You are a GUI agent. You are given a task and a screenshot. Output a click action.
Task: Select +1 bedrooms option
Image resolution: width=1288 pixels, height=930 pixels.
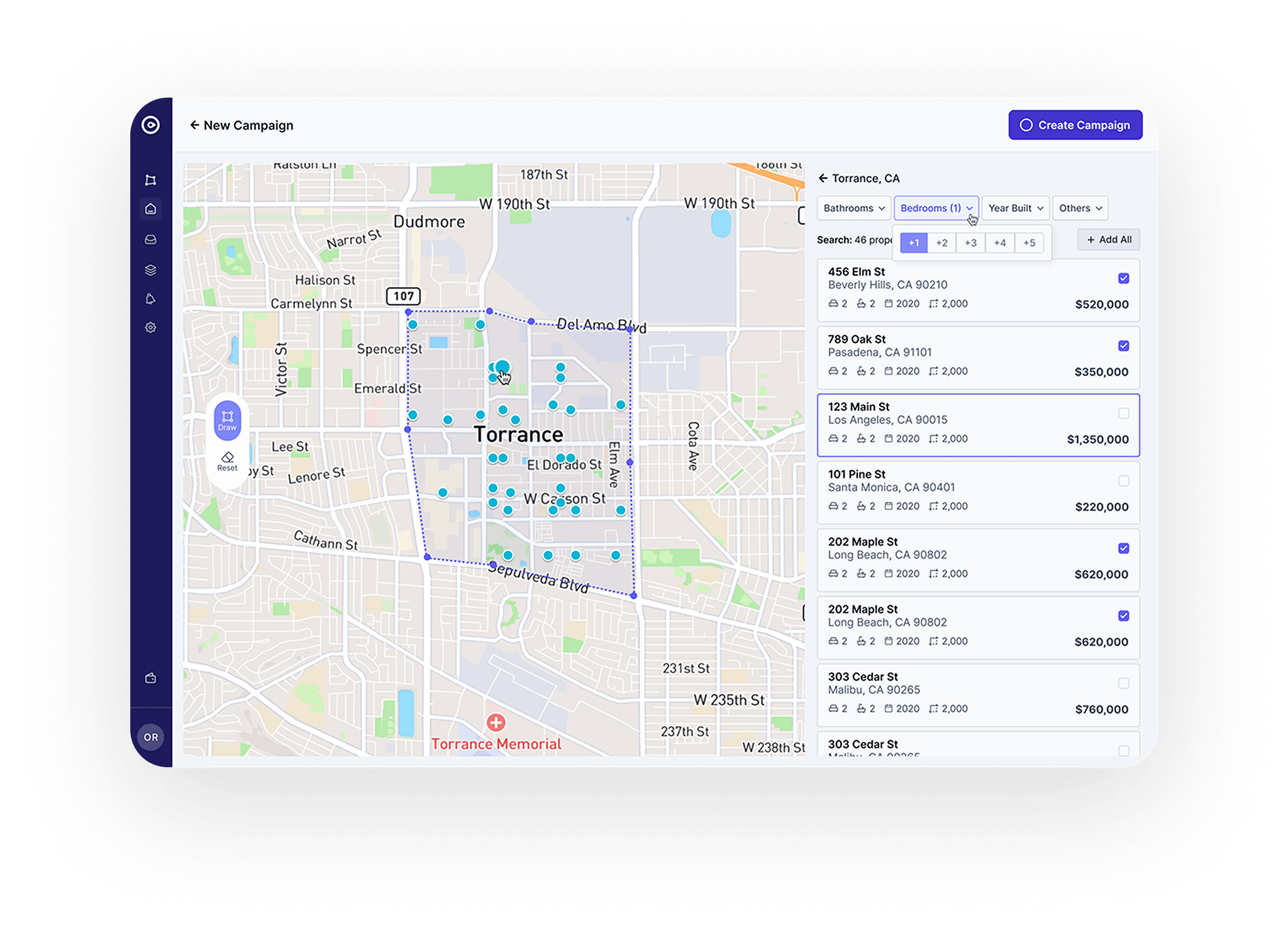[x=914, y=243]
